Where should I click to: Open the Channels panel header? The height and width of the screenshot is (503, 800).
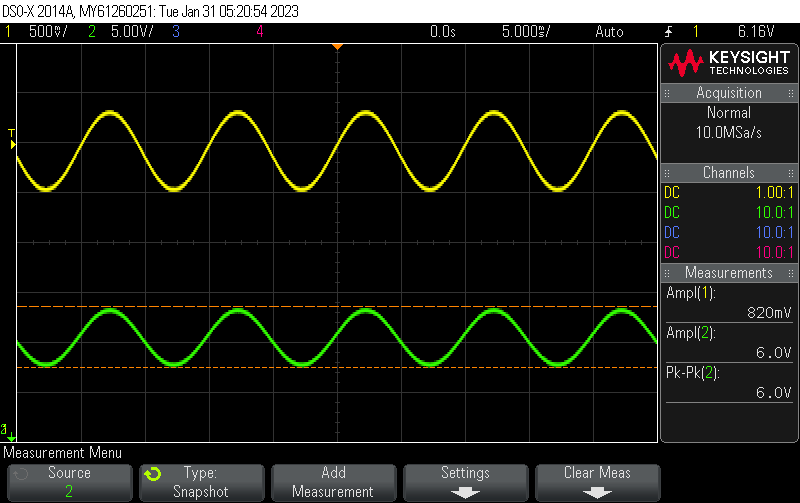coord(729,173)
